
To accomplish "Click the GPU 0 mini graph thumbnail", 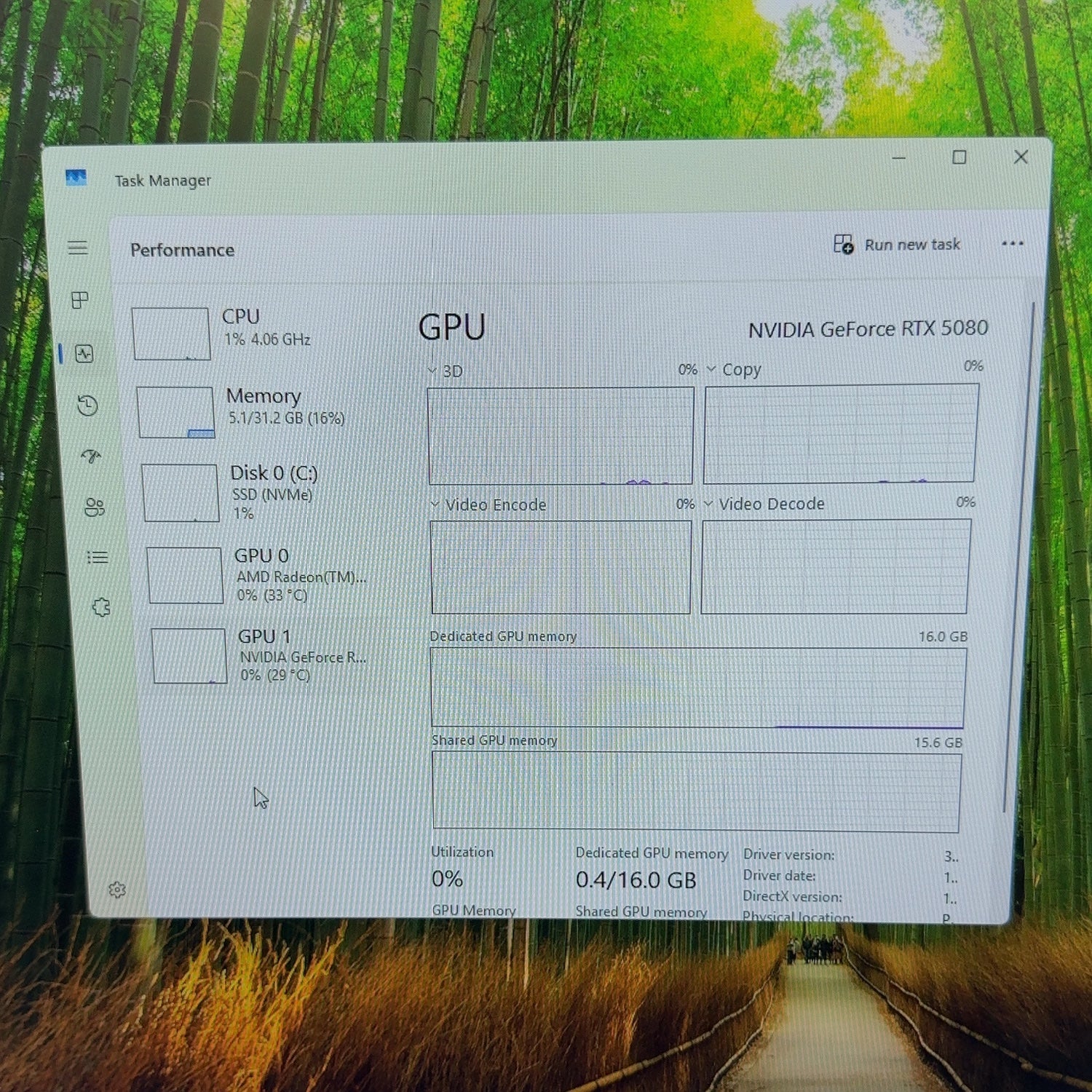I will [x=185, y=575].
